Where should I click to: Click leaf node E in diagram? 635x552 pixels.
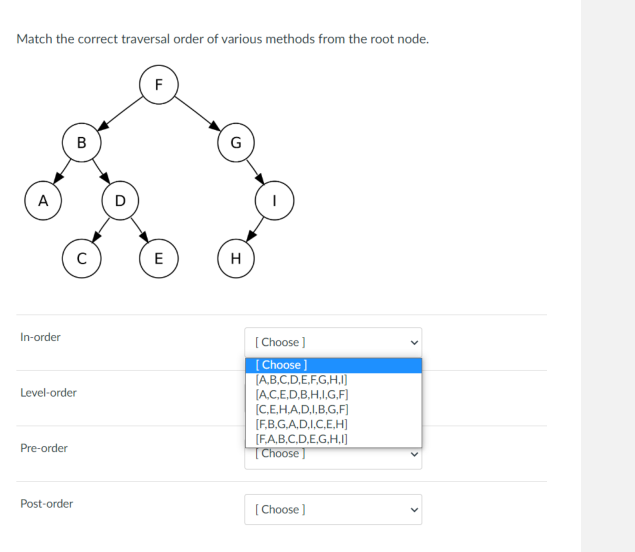pyautogui.click(x=159, y=258)
